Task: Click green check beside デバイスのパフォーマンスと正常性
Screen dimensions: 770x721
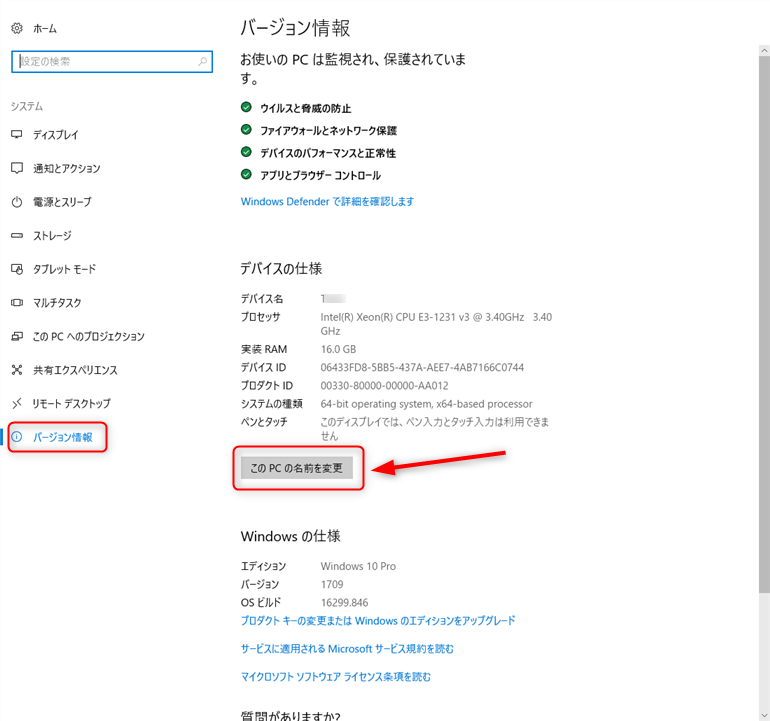Action: 246,152
